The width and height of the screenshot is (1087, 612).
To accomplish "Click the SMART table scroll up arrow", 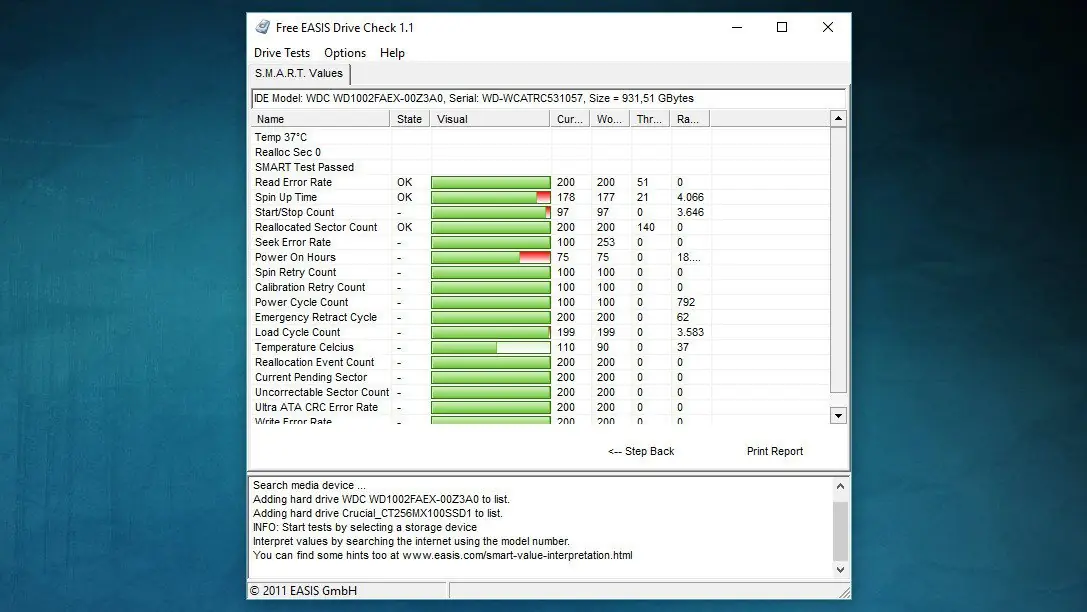I will [838, 119].
